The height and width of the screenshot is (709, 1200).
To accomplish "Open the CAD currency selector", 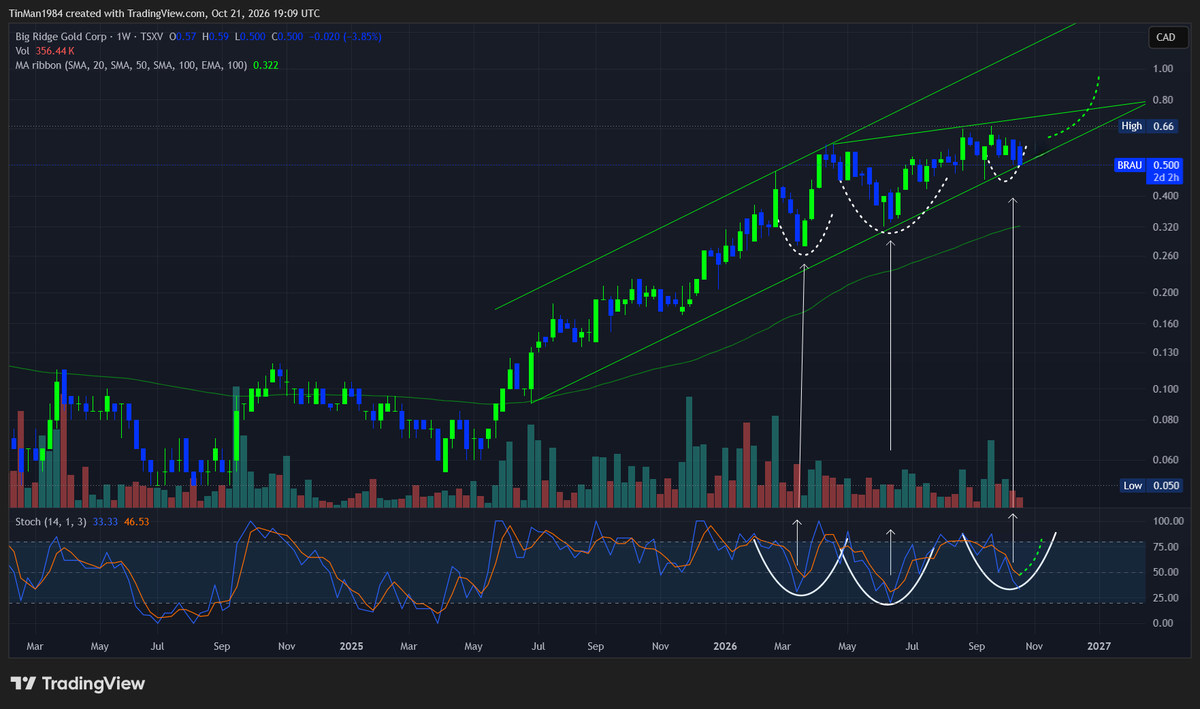I will pyautogui.click(x=1166, y=38).
